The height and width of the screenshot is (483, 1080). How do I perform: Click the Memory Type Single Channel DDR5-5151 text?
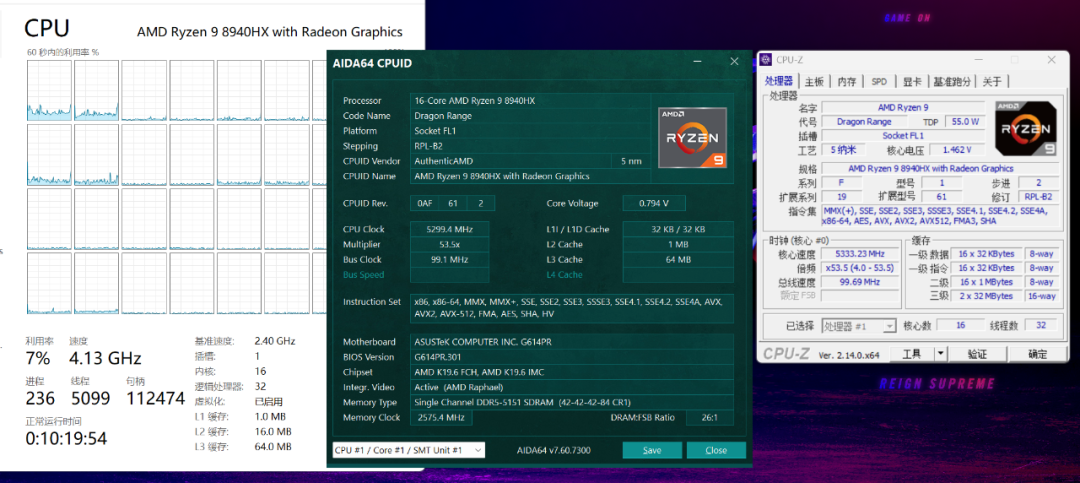(x=522, y=402)
